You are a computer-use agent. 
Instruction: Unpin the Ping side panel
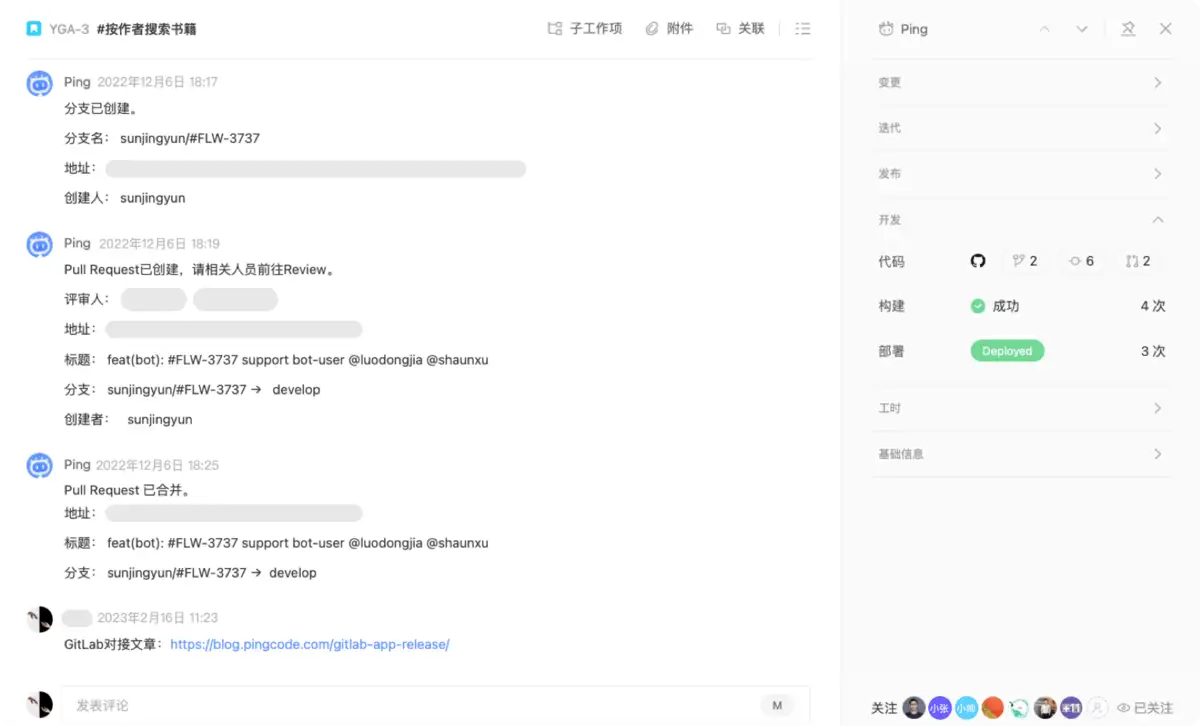[1128, 29]
